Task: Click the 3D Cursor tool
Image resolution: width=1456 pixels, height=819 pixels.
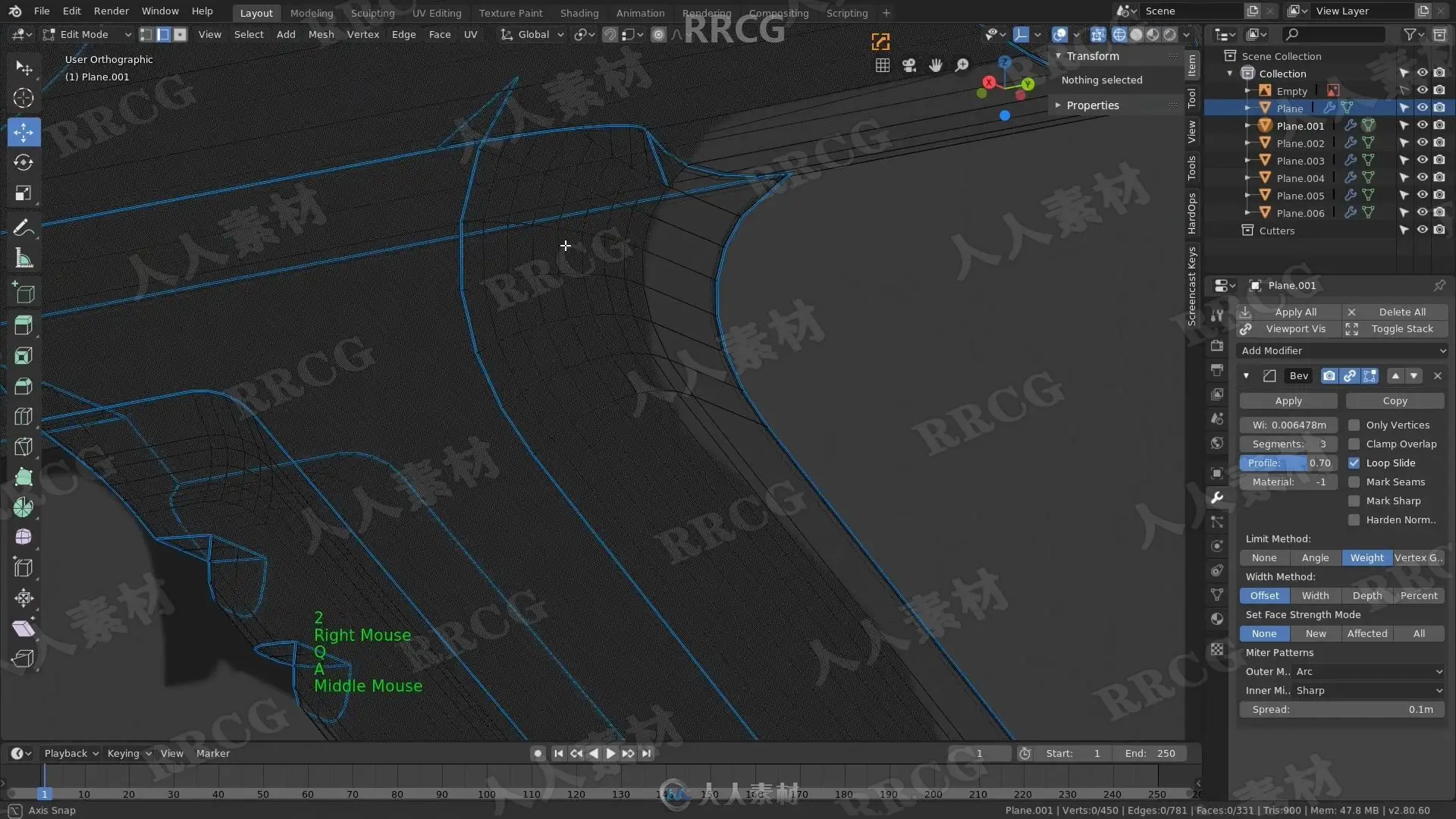Action: 24,98
